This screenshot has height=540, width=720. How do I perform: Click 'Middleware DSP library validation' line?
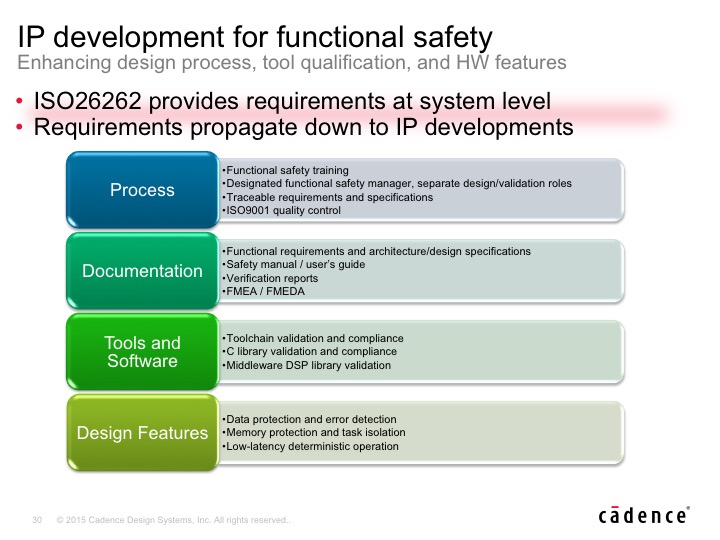tap(306, 366)
